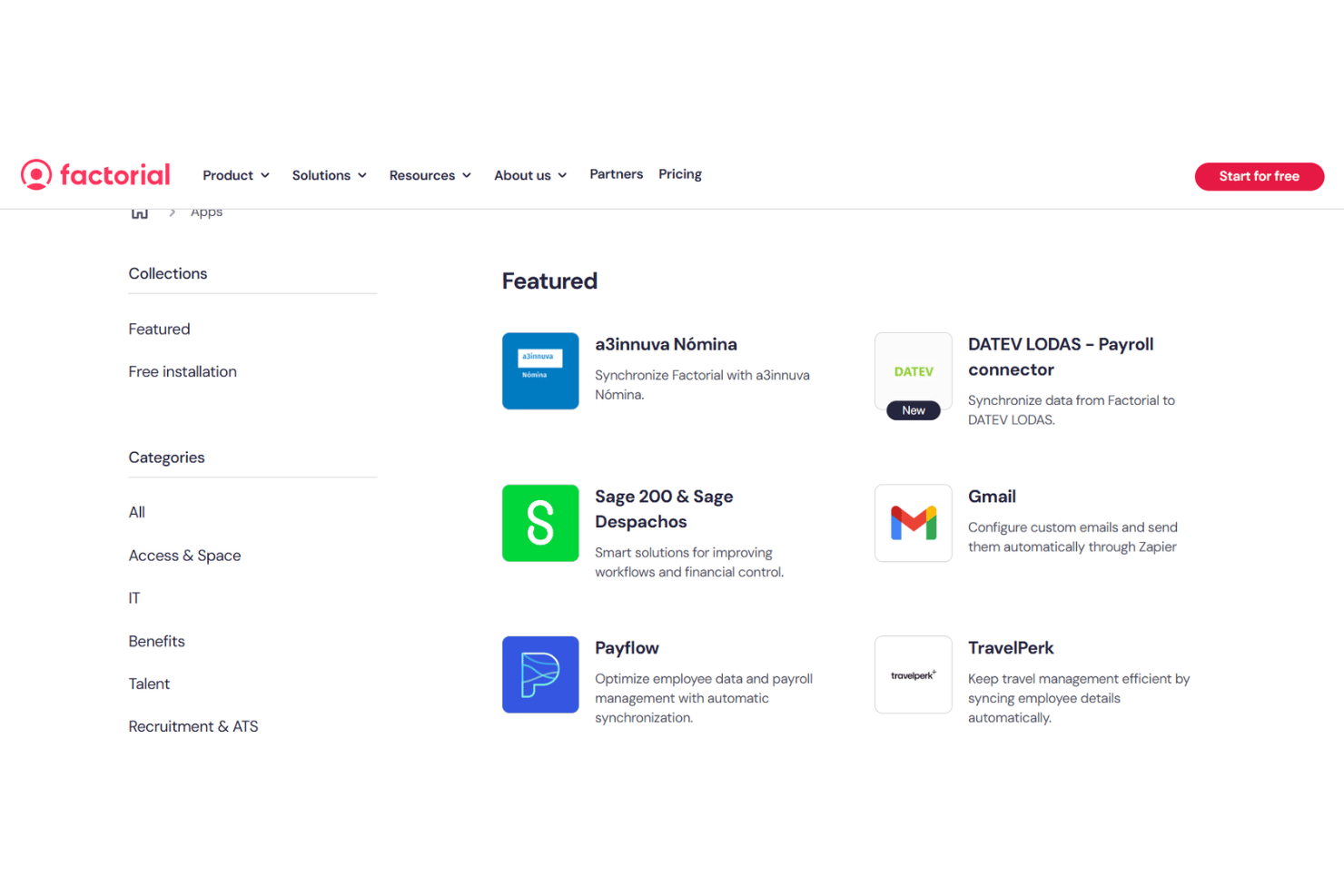Expand the Resources menu
This screenshot has width=1344, height=896.
coord(430,175)
